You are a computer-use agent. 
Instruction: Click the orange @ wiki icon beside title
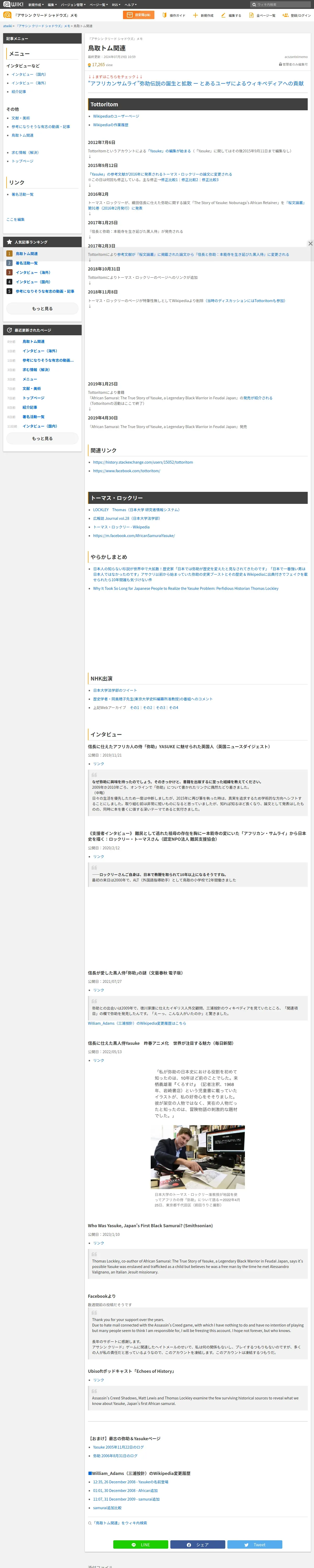7,15
